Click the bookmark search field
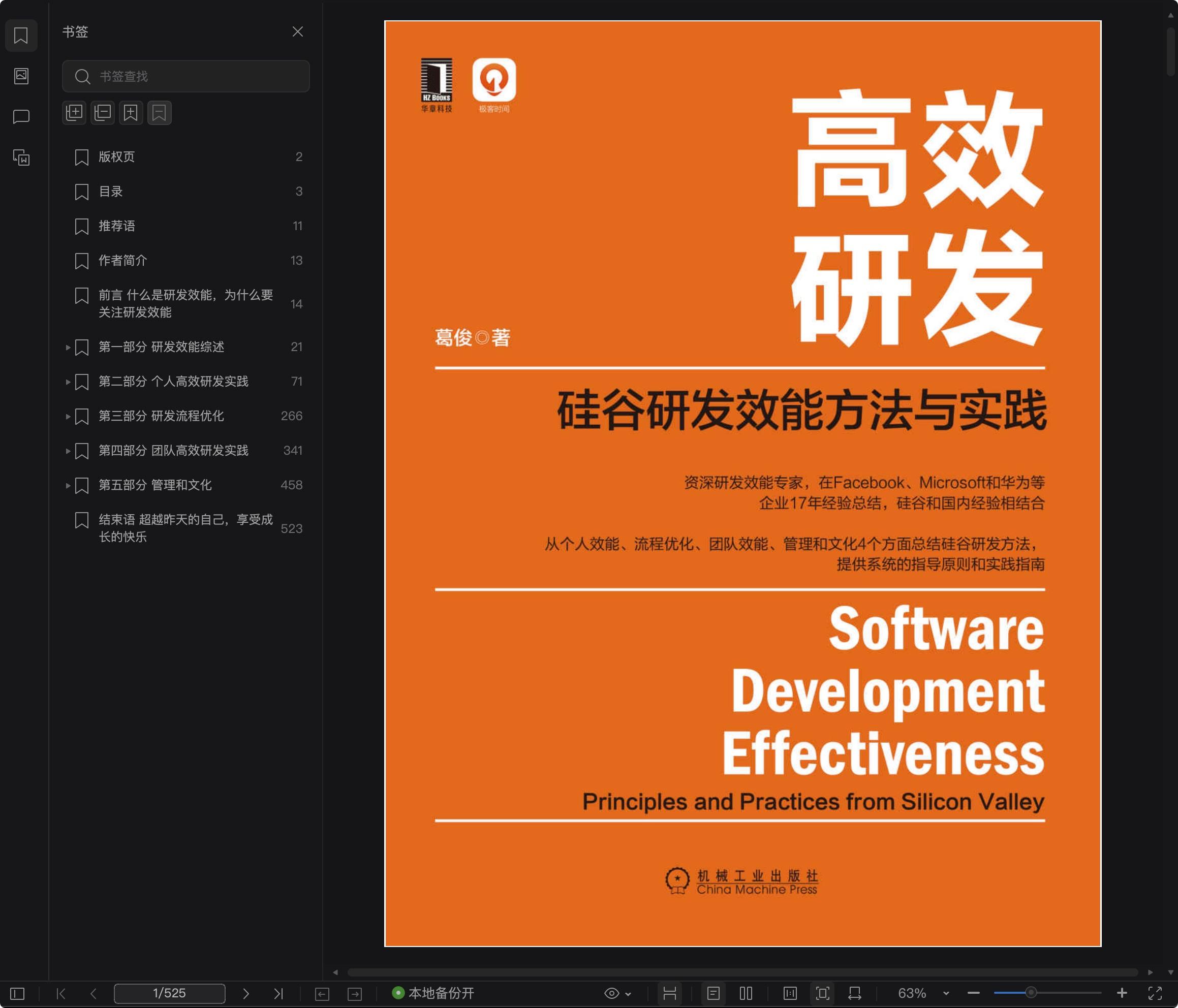Image resolution: width=1178 pixels, height=1008 pixels. coord(186,76)
